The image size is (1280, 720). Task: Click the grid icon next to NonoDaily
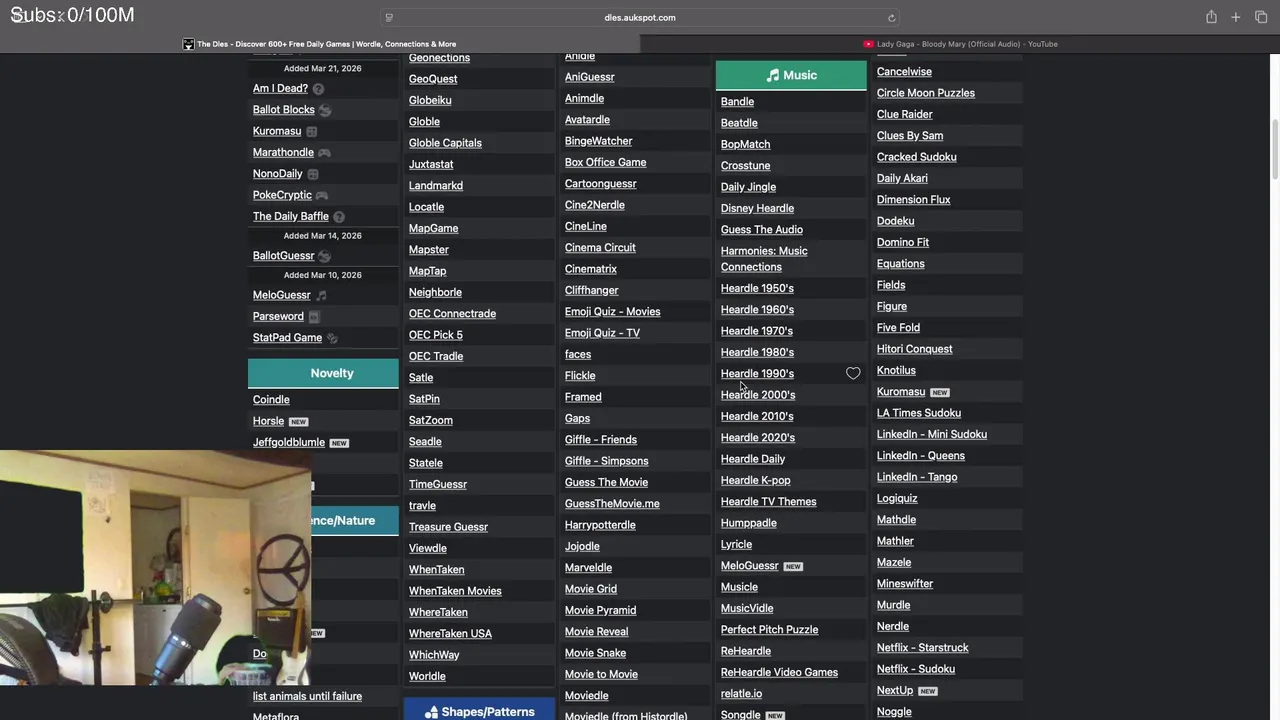coord(313,174)
